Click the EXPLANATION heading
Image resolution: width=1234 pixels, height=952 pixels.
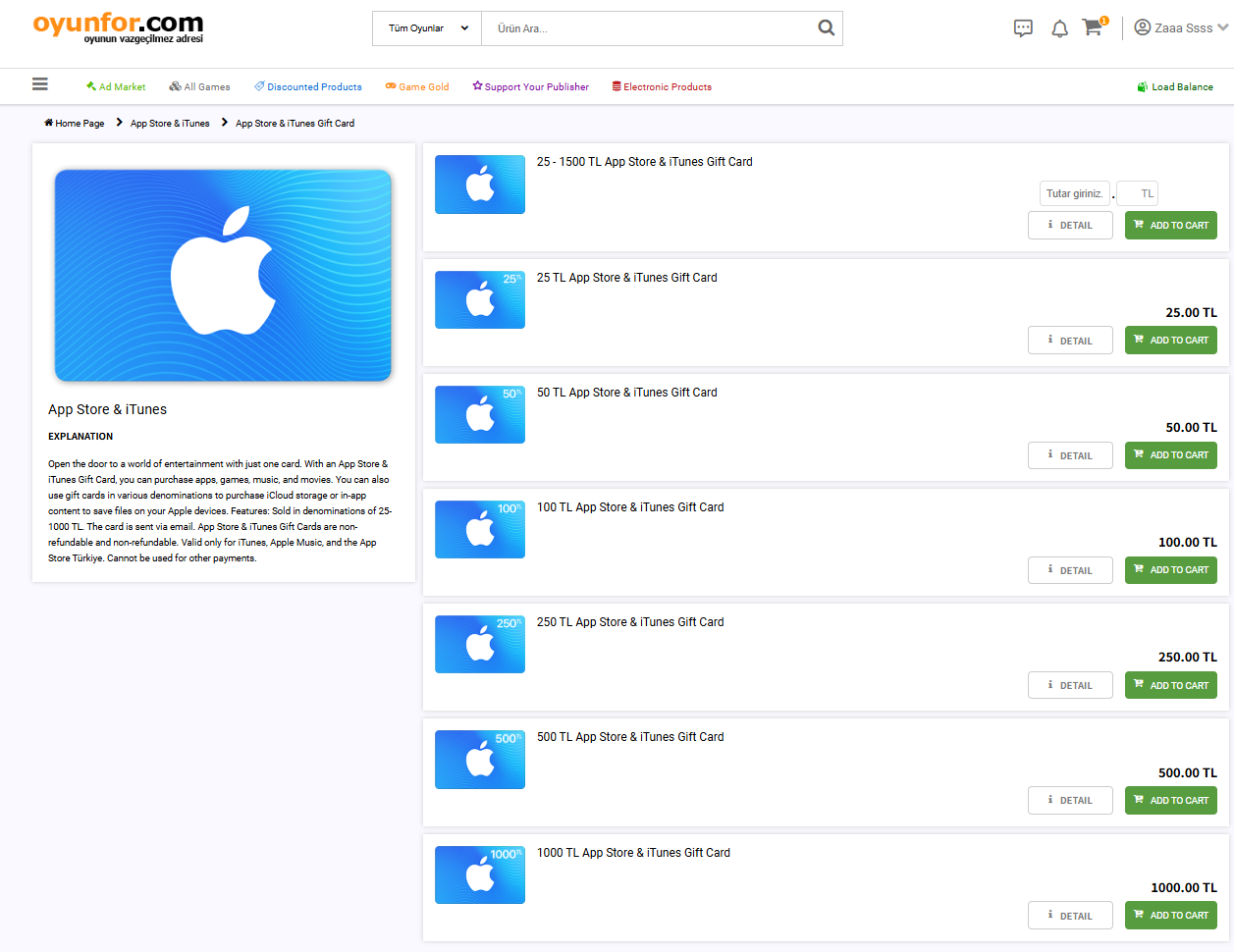point(80,437)
